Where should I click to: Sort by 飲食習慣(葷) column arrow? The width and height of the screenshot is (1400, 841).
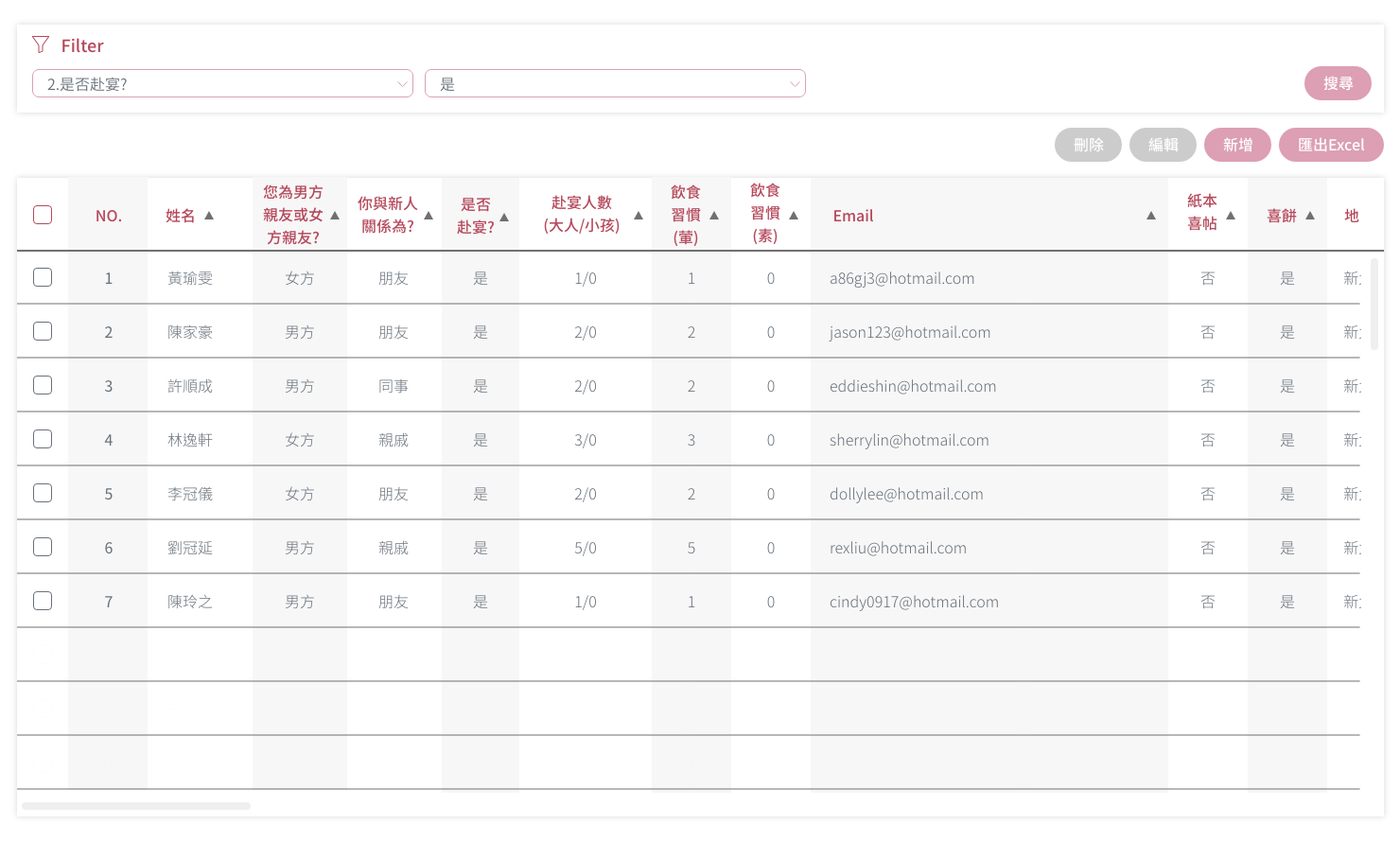(714, 216)
